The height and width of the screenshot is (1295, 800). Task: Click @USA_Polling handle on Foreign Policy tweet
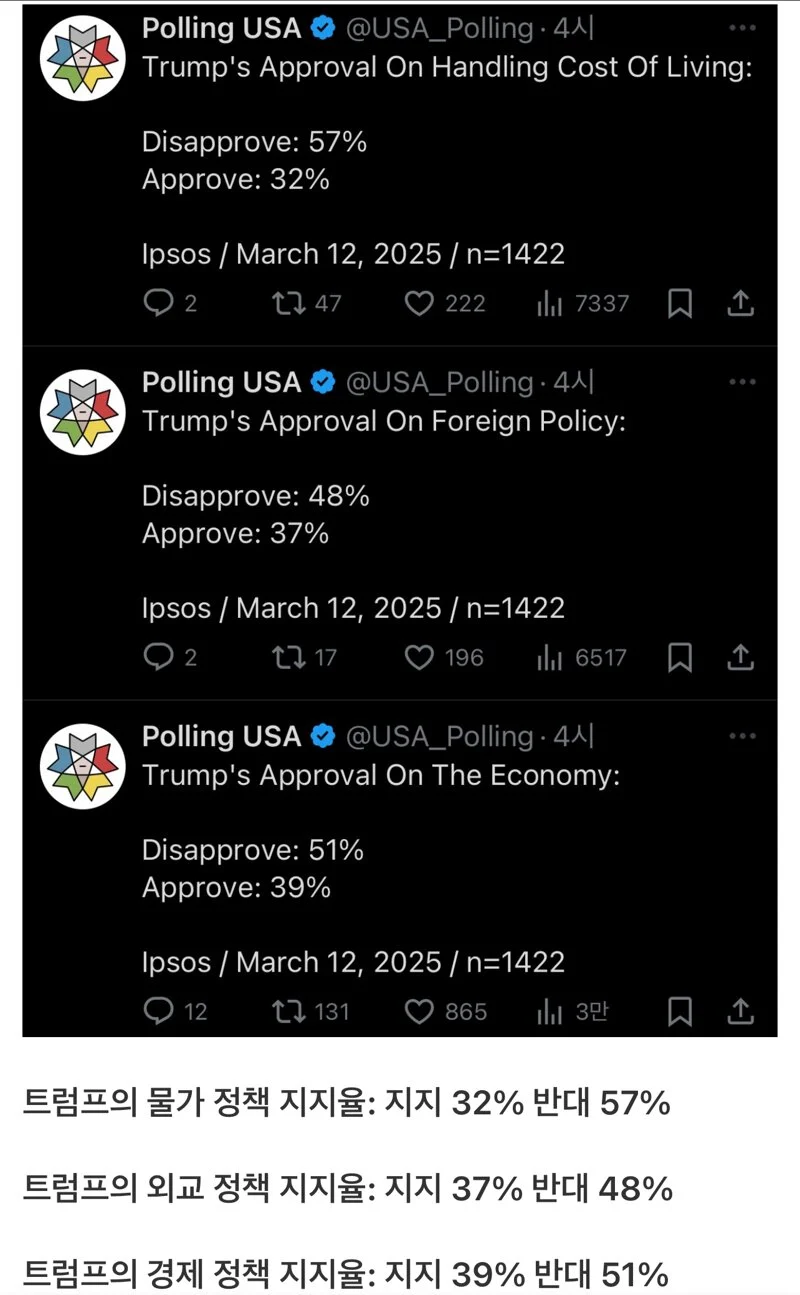[439, 382]
